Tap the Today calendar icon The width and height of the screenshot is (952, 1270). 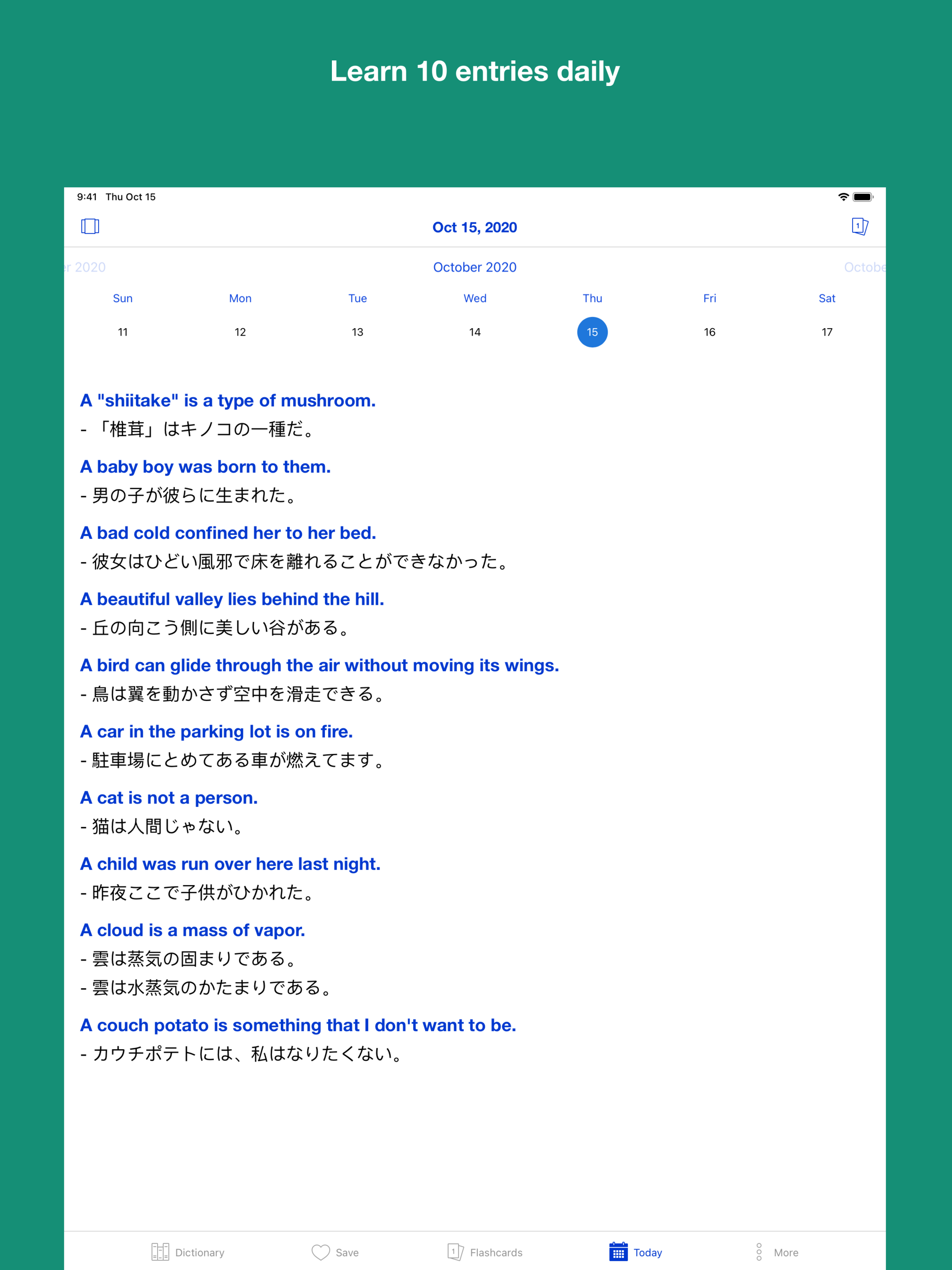pyautogui.click(x=618, y=1251)
